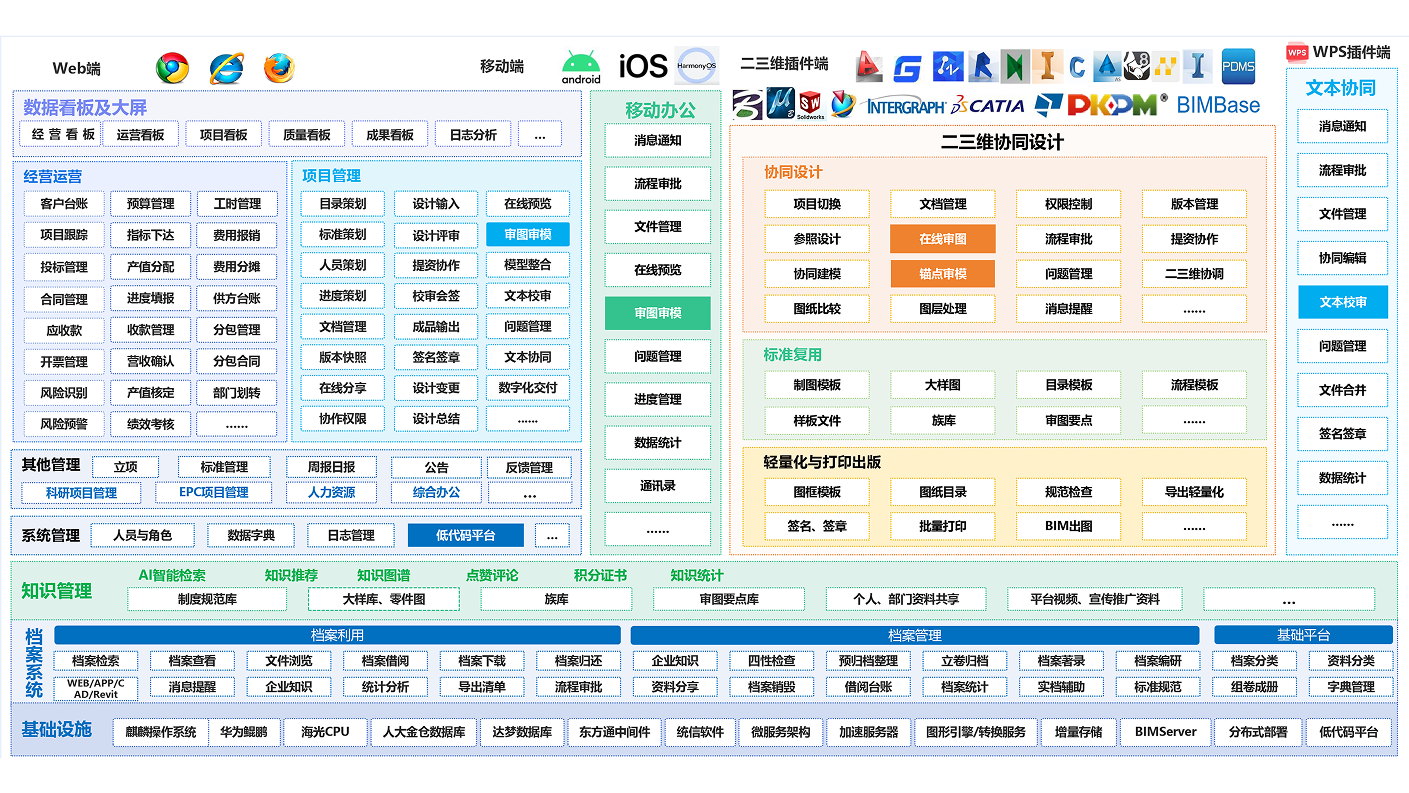Click the SolidWorks logo icon
The width and height of the screenshot is (1409, 793).
[x=810, y=102]
